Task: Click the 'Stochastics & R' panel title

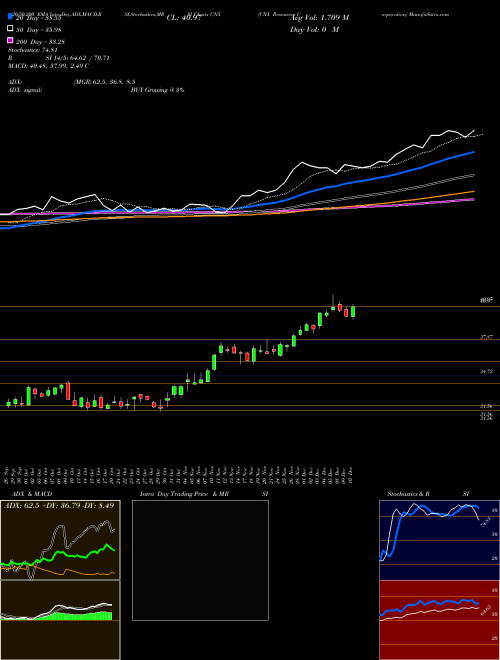Action: click(408, 494)
